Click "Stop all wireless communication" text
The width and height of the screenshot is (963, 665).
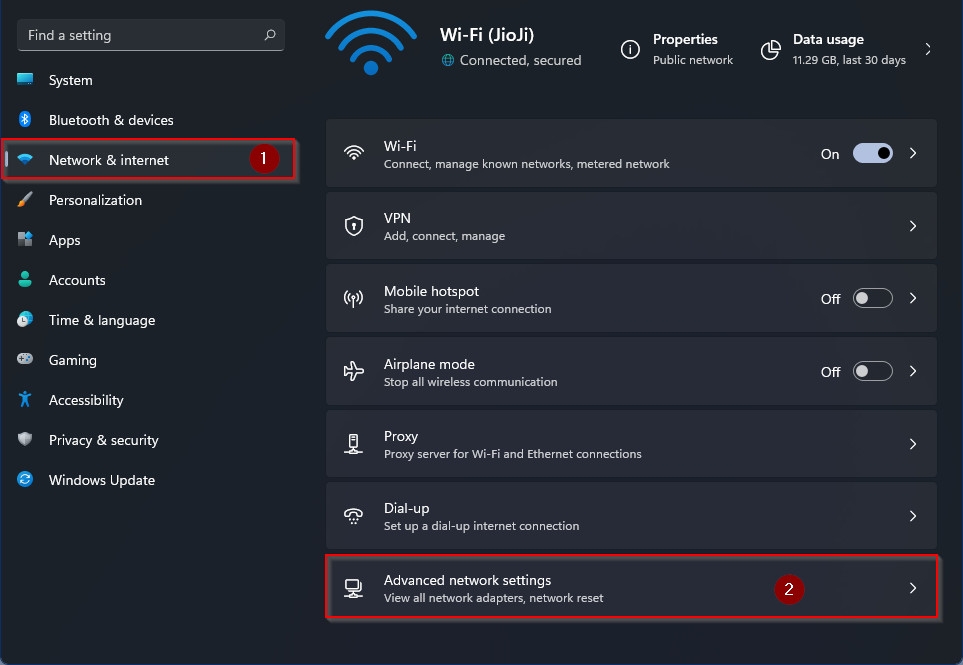[470, 382]
